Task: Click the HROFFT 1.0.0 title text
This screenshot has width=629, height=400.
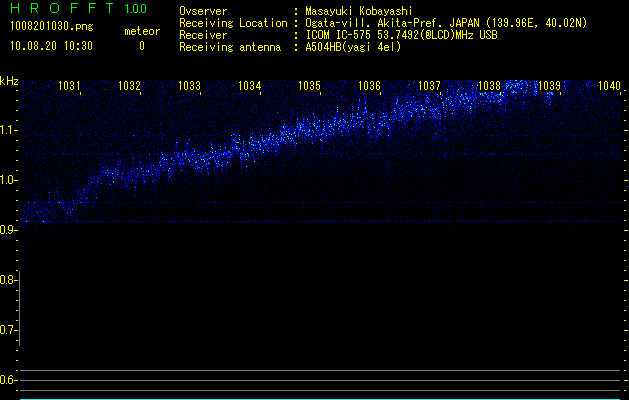Action: 79,8
